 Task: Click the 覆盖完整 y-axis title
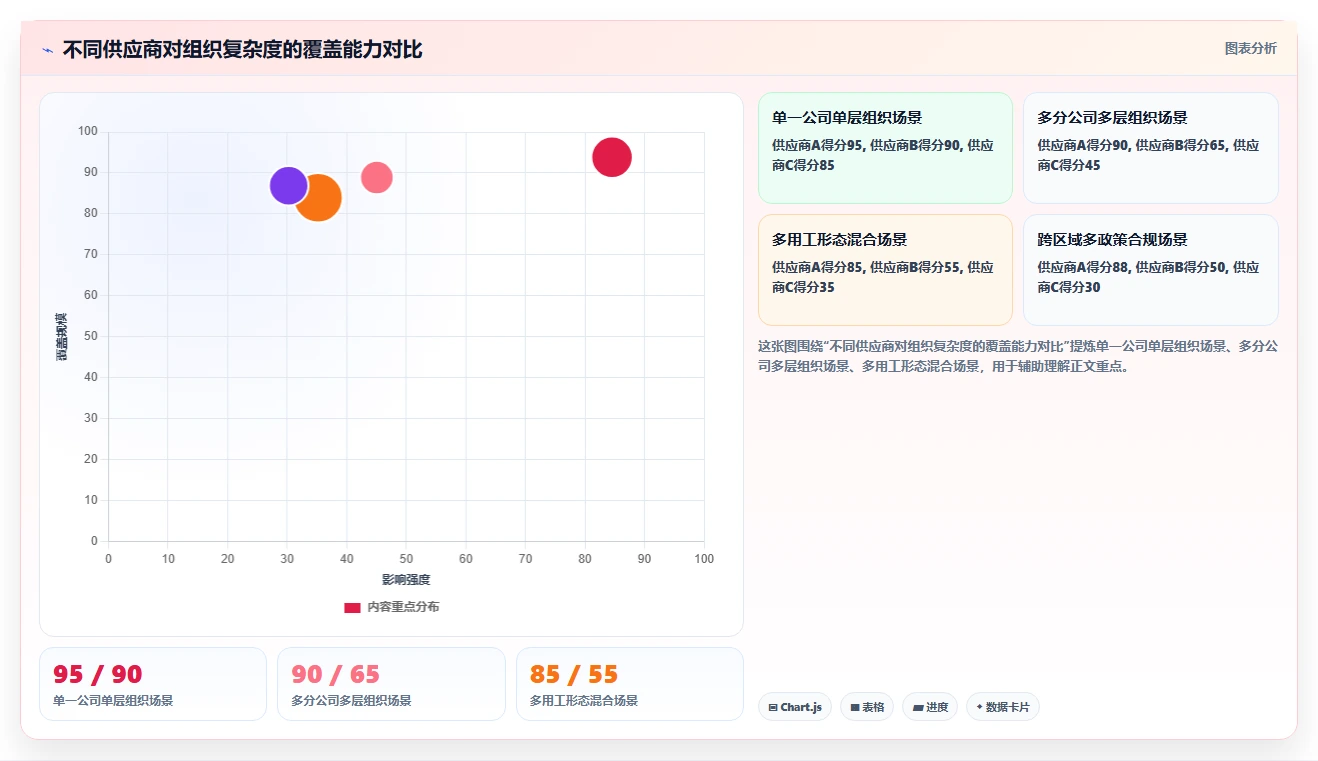62,336
